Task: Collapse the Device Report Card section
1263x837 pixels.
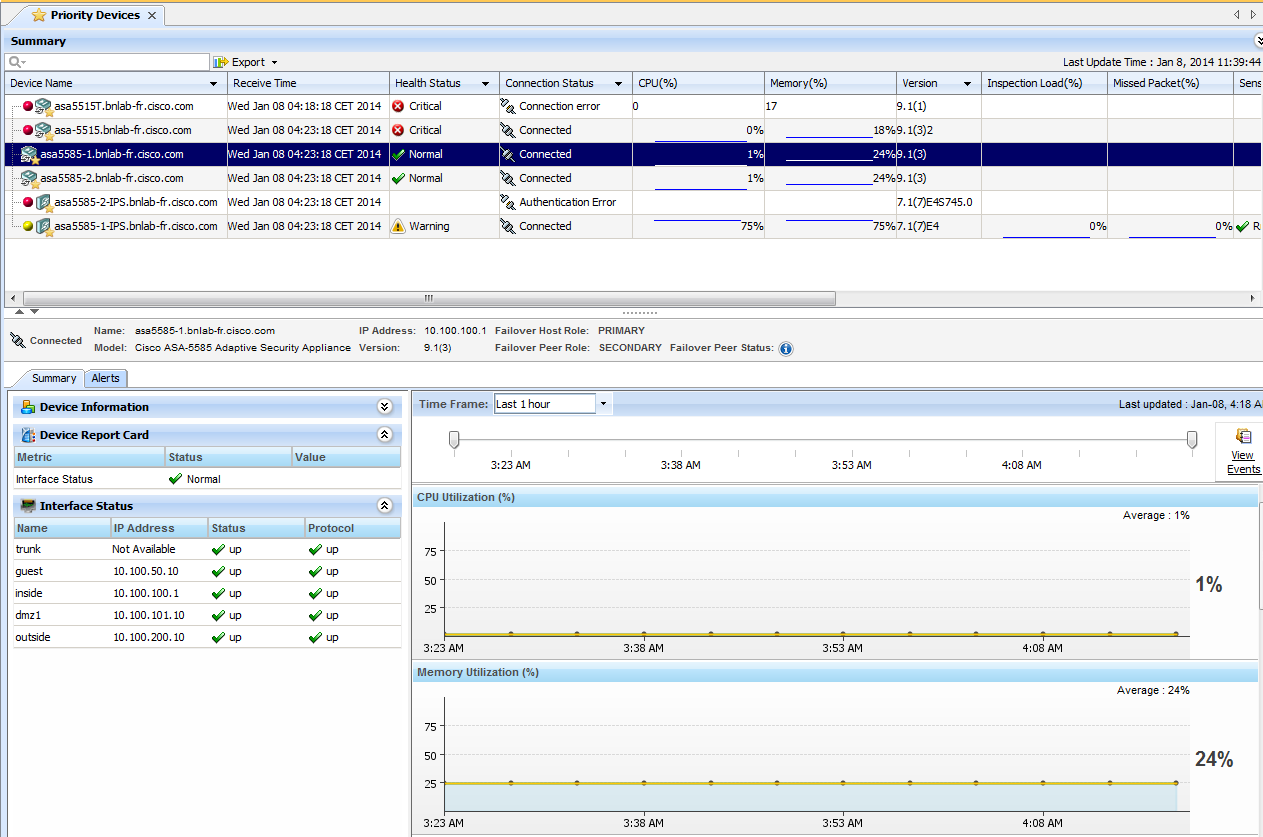Action: click(384, 435)
